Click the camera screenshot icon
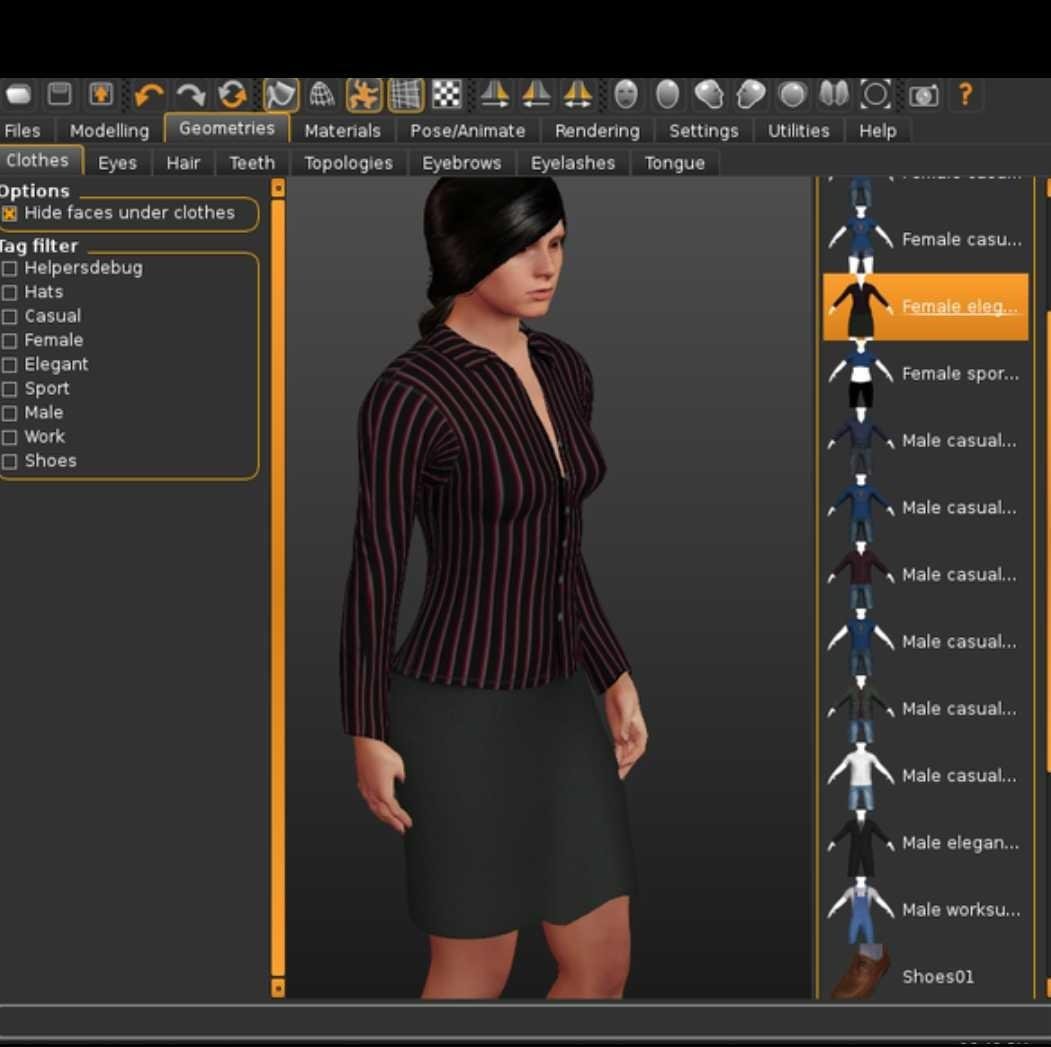The image size is (1051, 1047). (x=923, y=95)
